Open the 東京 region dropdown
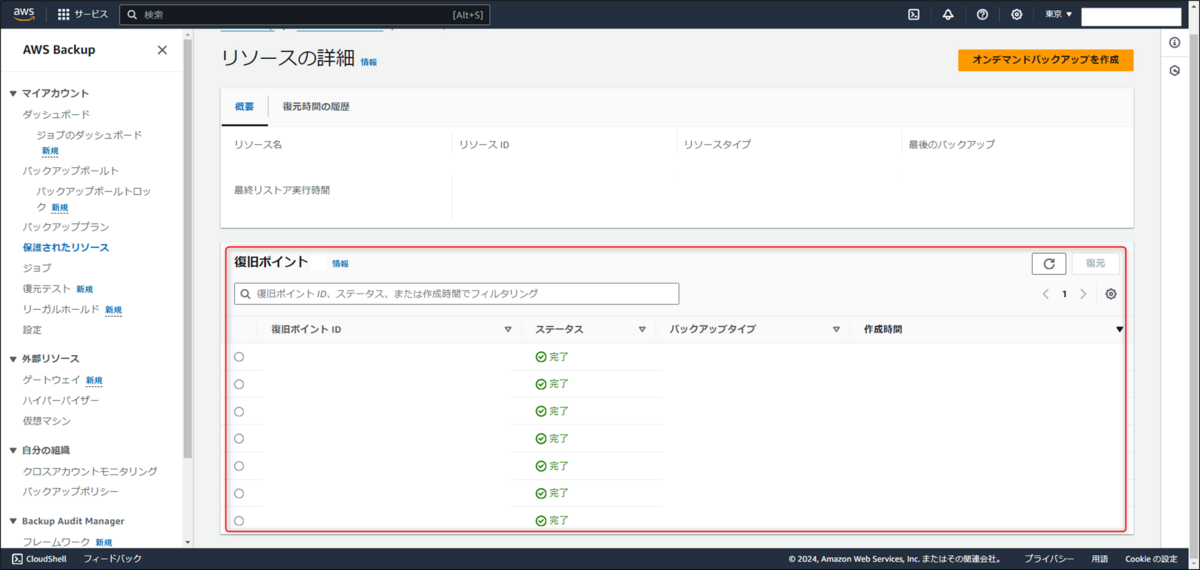Screen dimensions: 1200x570 [x=1058, y=15]
